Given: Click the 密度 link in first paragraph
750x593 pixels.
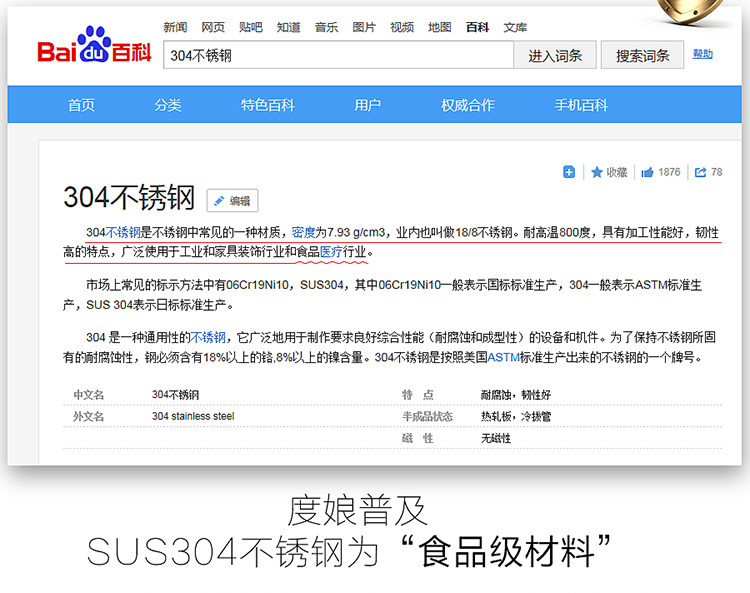Looking at the screenshot, I should pos(303,232).
